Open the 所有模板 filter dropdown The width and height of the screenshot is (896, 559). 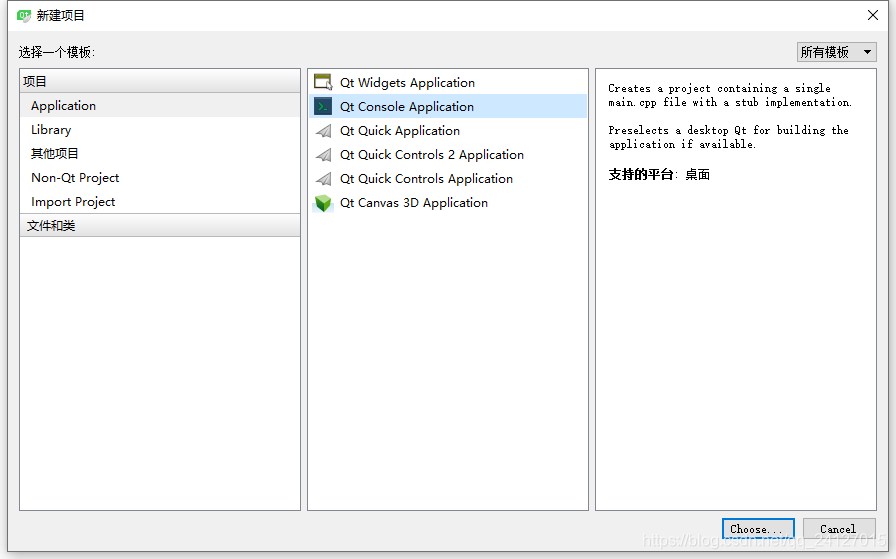[837, 52]
